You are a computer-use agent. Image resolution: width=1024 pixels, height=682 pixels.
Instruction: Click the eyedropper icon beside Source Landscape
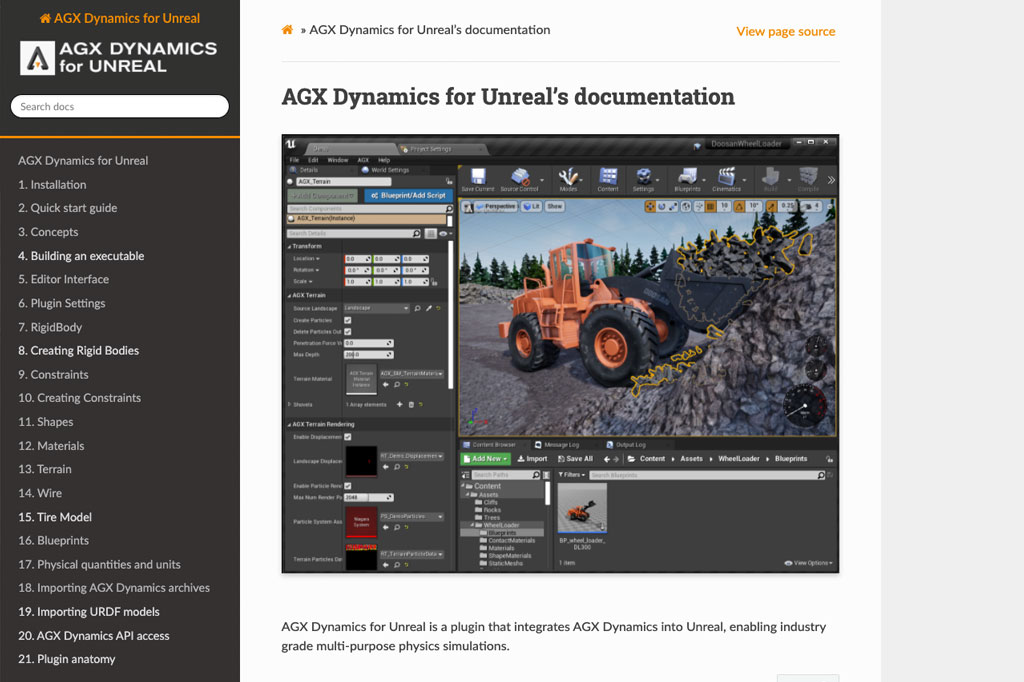(x=429, y=308)
